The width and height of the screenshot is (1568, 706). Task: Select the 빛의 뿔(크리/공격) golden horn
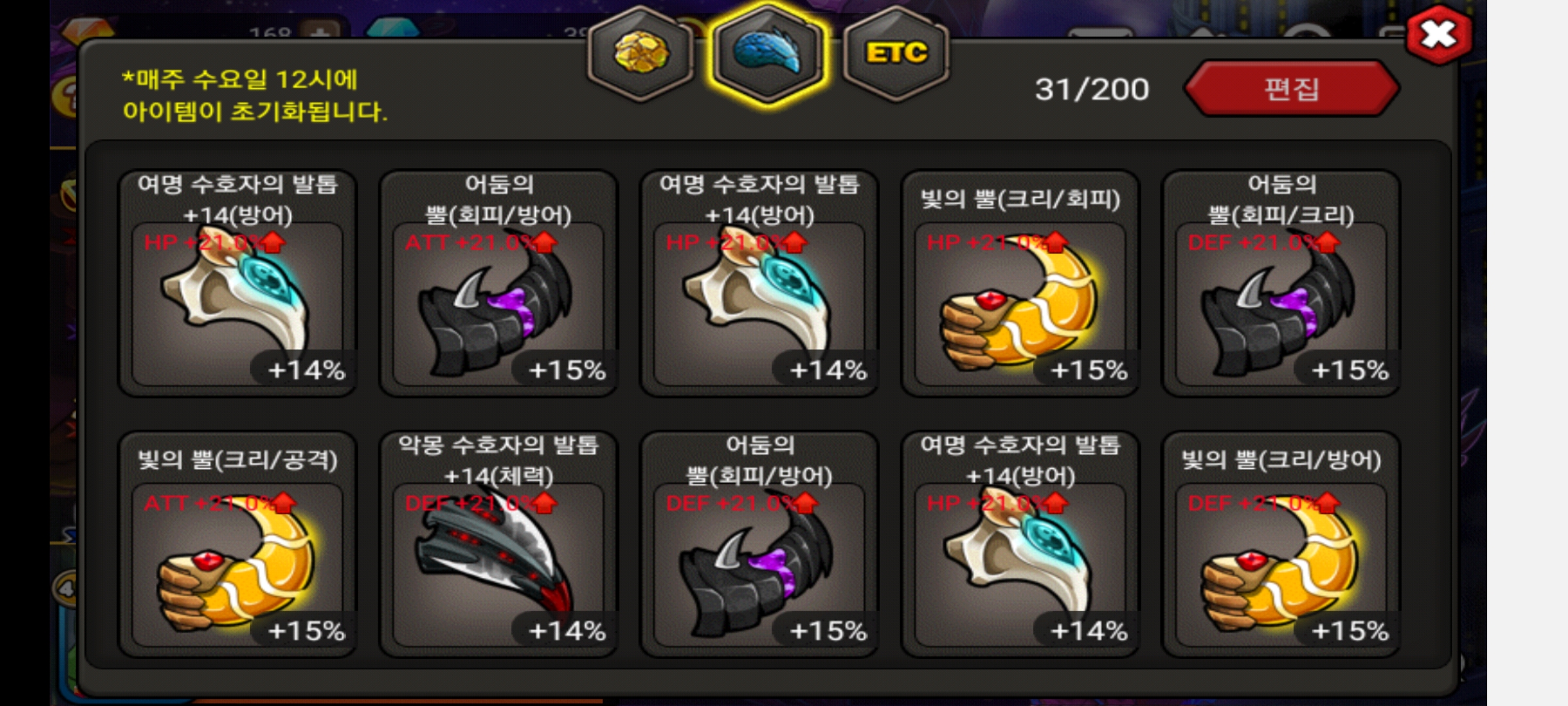click(x=237, y=544)
